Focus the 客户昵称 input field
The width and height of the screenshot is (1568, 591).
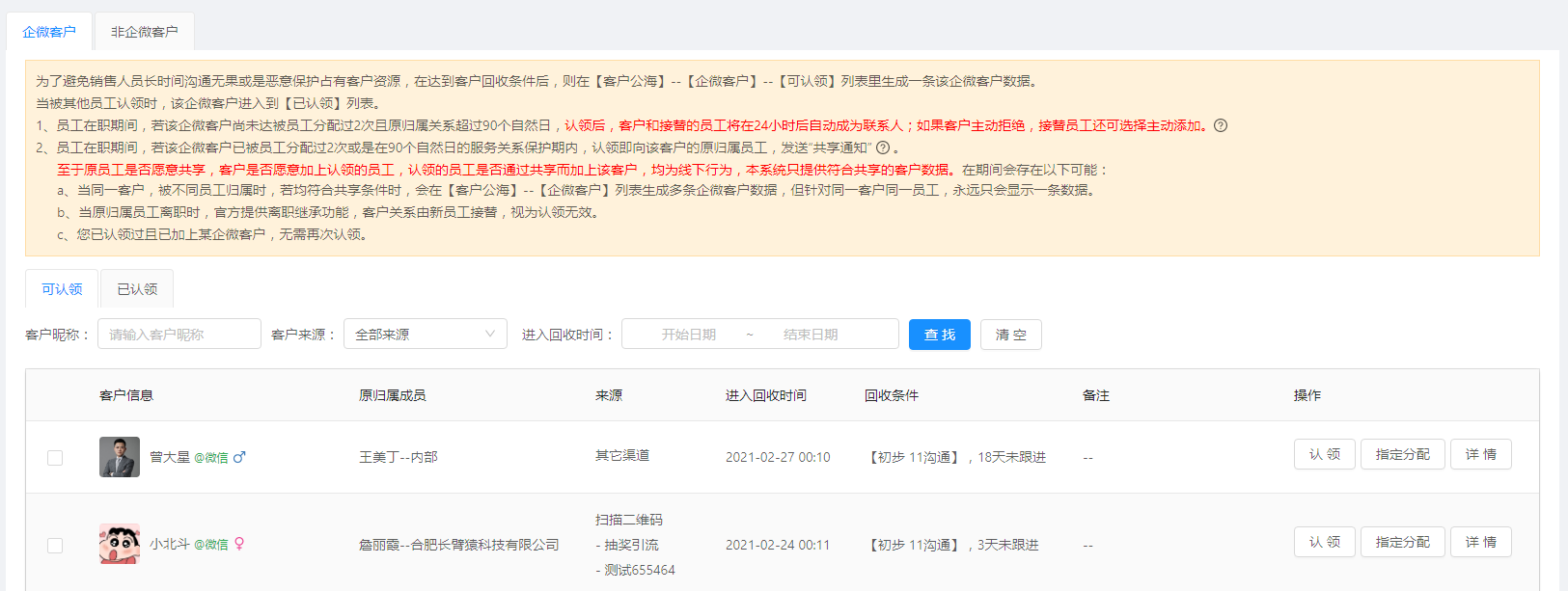click(x=179, y=335)
